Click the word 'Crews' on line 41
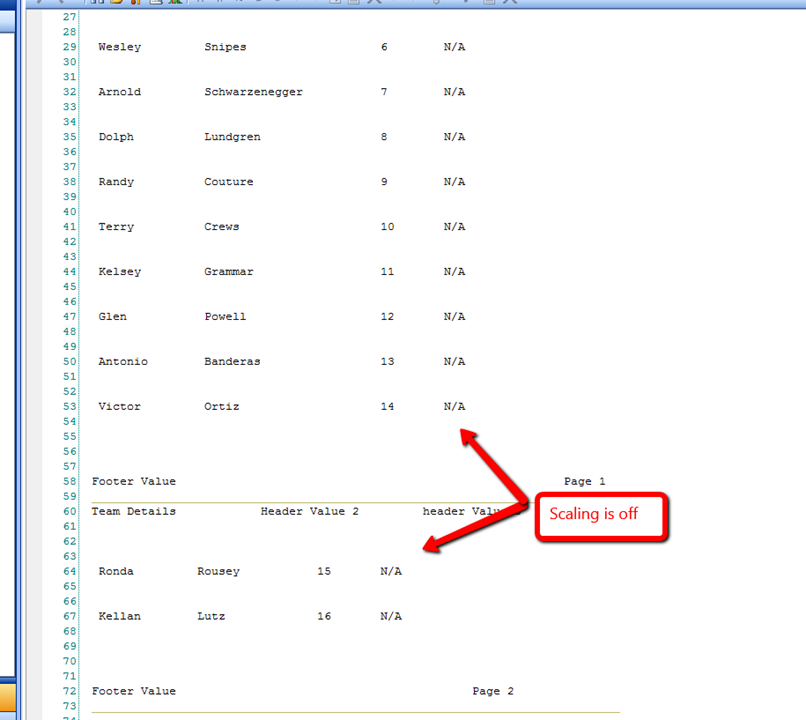Viewport: 806px width, 720px height. pos(222,227)
